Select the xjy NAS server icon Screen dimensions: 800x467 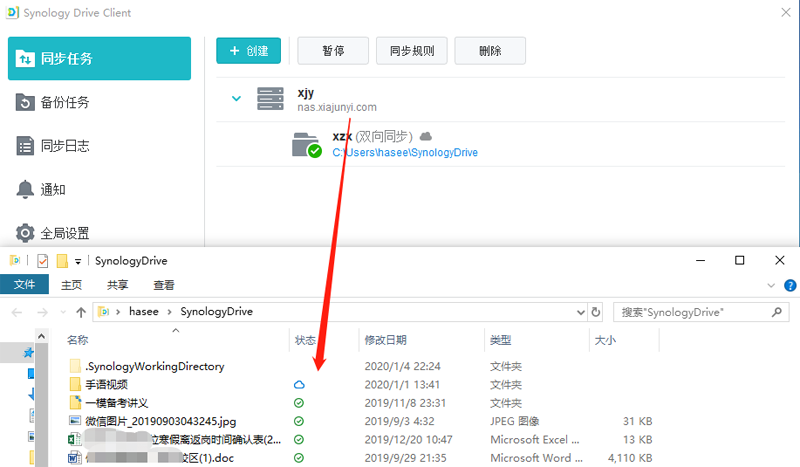click(270, 99)
